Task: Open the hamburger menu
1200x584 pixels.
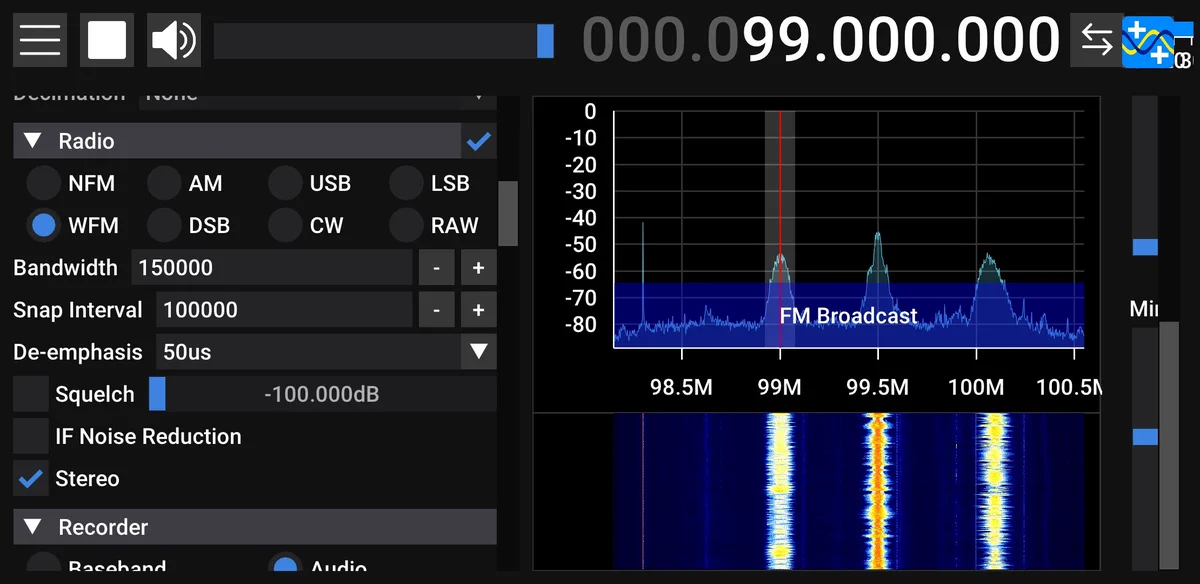Action: 40,40
